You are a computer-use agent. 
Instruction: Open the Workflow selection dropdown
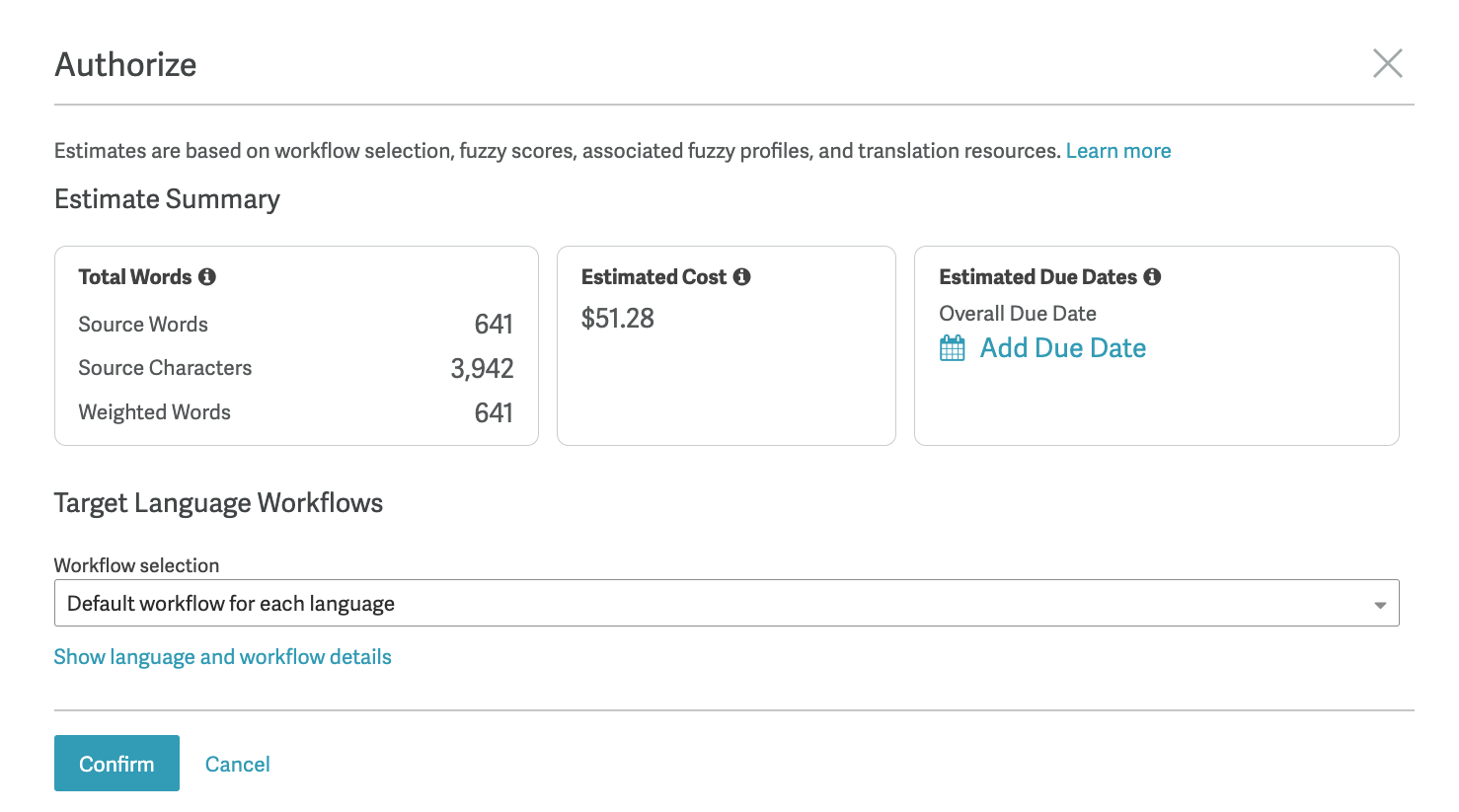tap(727, 603)
